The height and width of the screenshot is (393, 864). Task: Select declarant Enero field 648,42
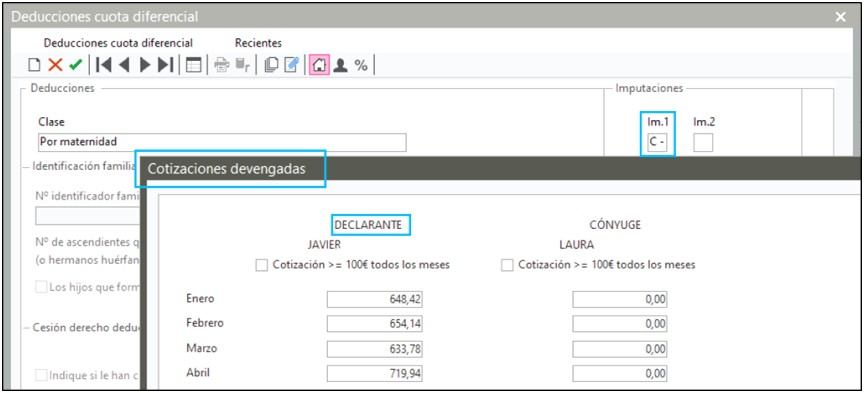click(375, 299)
